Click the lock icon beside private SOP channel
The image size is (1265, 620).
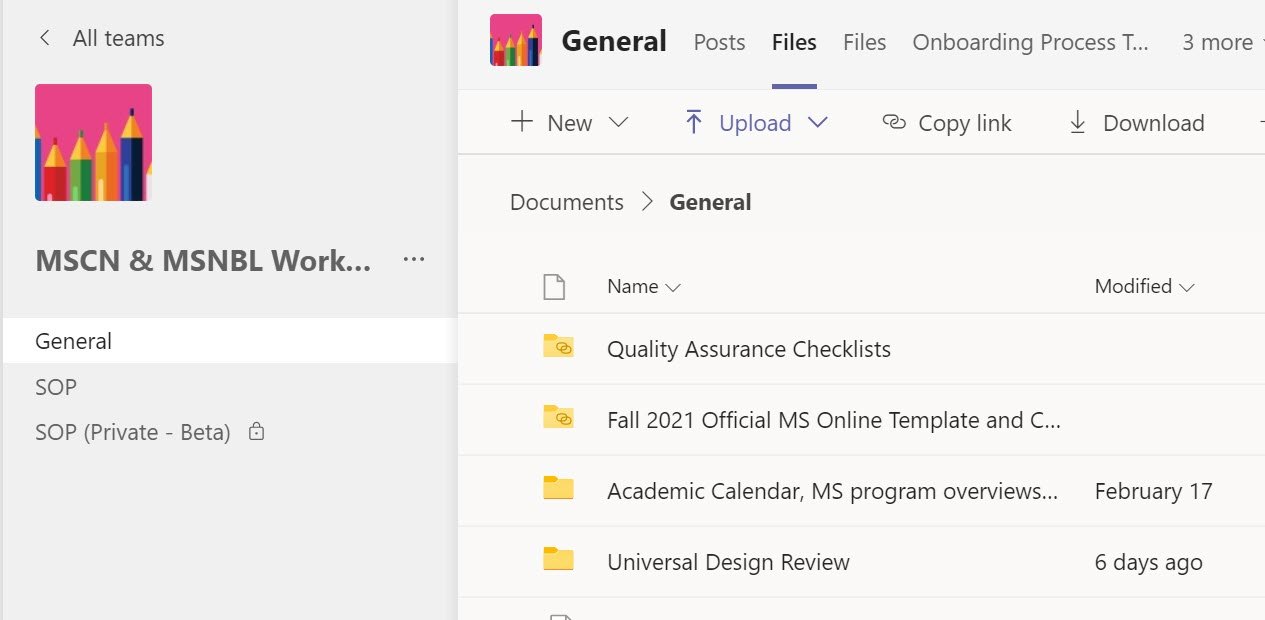[x=257, y=432]
